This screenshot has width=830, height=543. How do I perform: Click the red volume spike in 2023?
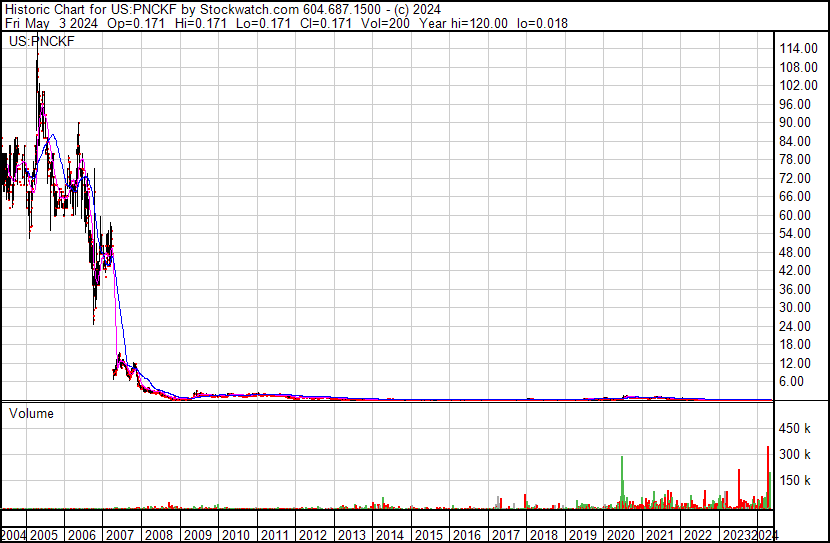(739, 489)
